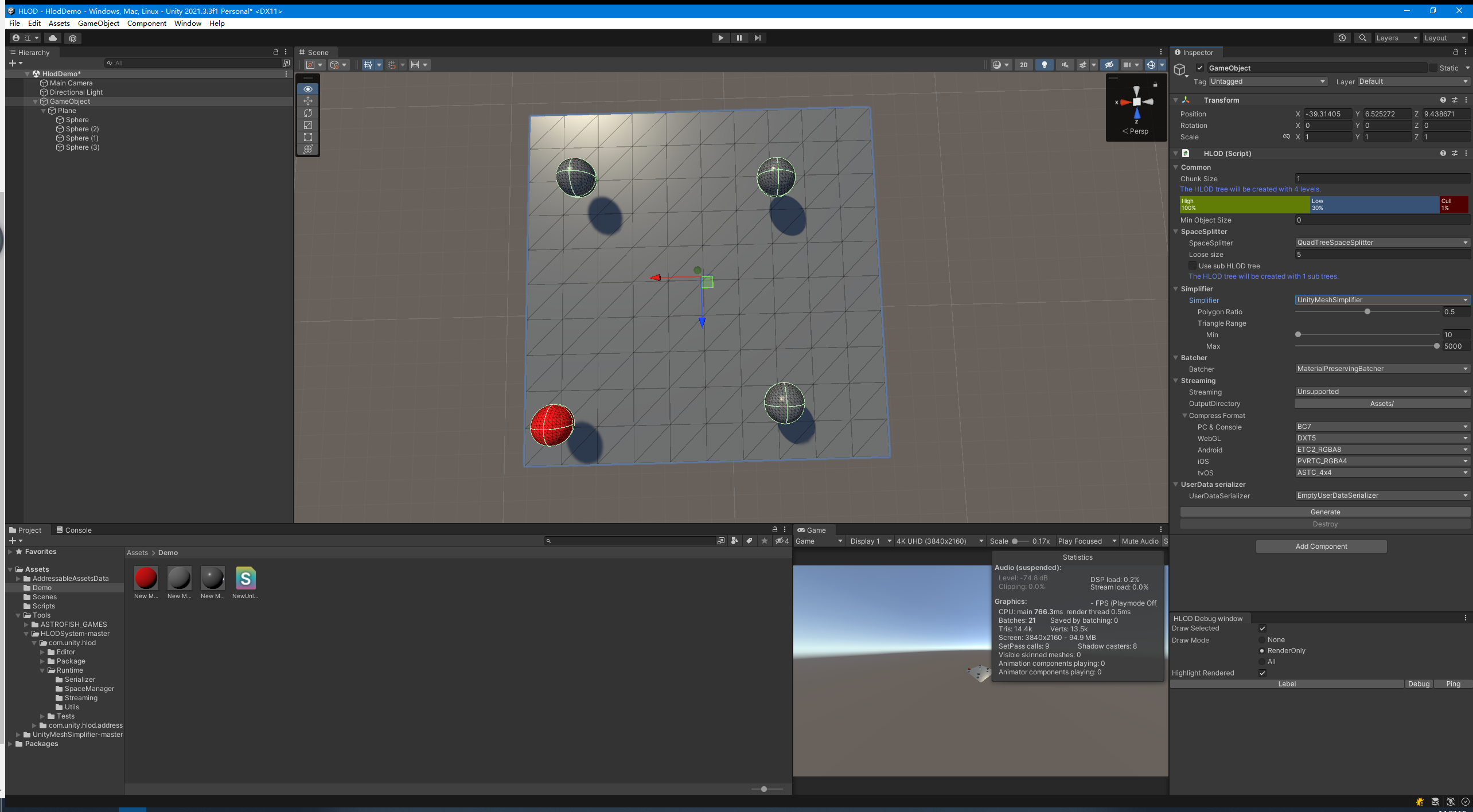Screen dimensions: 1473x812
Task: Select the Rotate tool in scene overlay
Action: [x=308, y=113]
